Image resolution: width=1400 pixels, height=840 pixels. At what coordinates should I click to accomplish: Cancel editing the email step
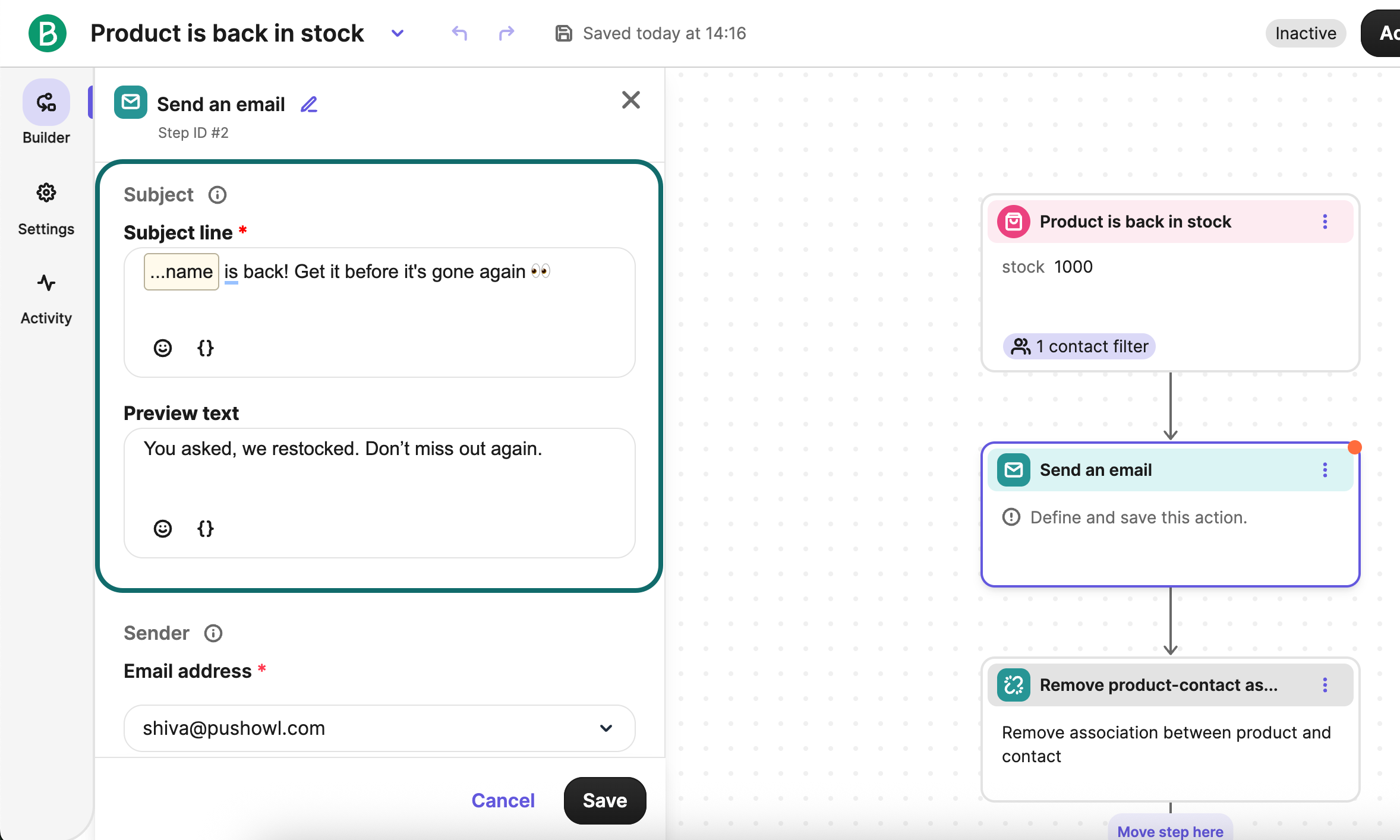coord(502,800)
